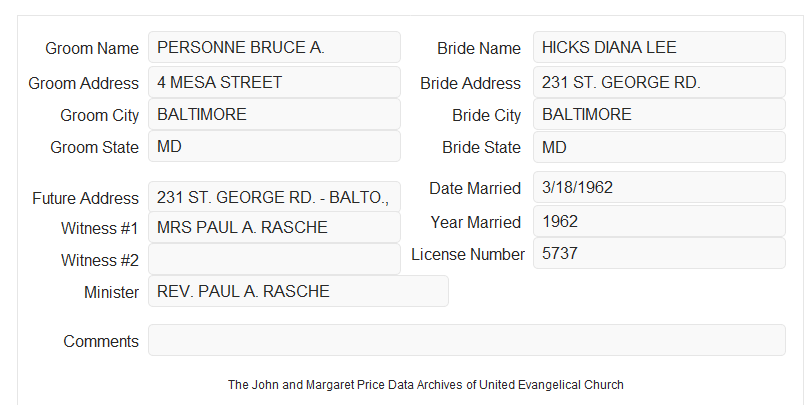The width and height of the screenshot is (805, 405).
Task: Click the Groom Name label
Action: pos(92,48)
